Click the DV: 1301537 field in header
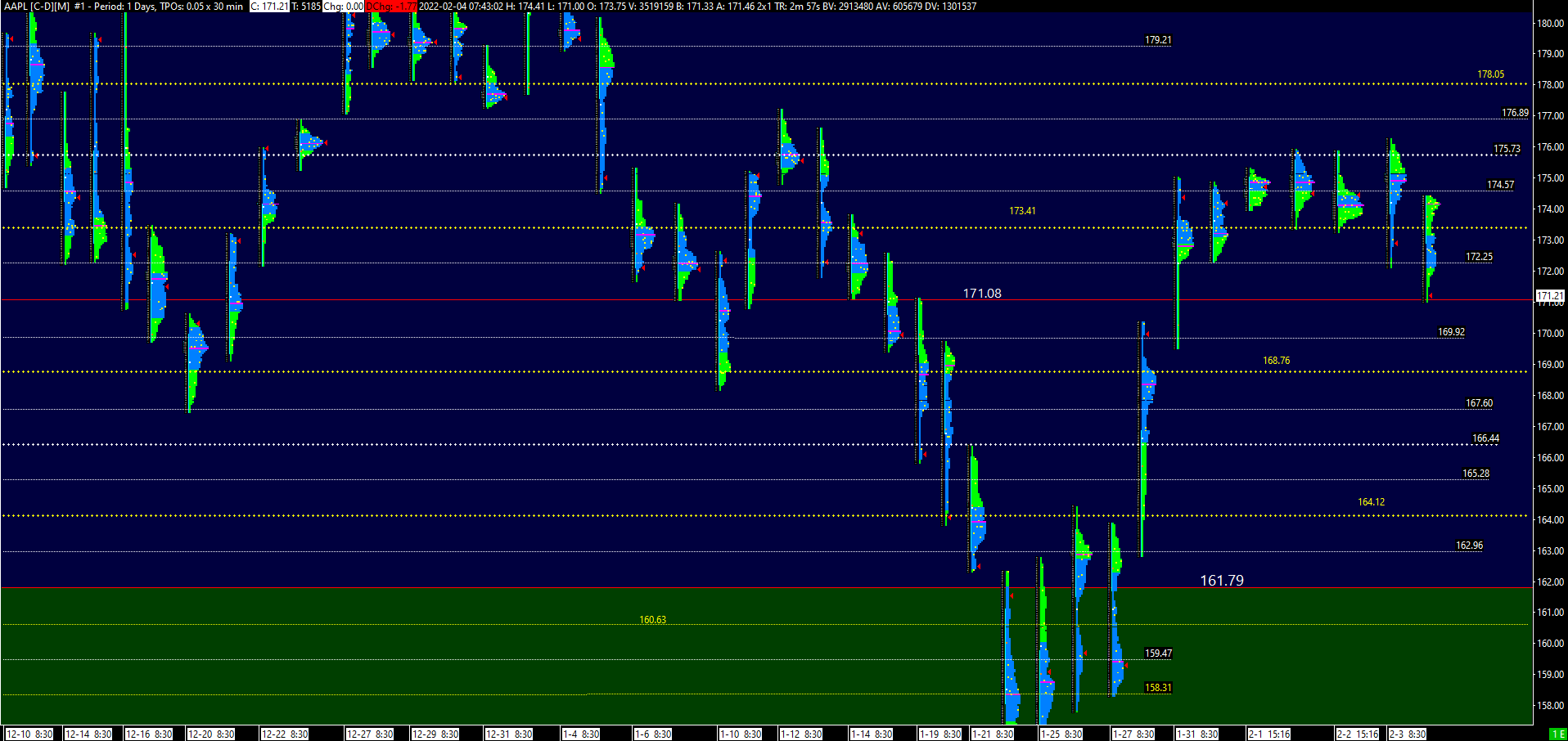 click(x=952, y=6)
